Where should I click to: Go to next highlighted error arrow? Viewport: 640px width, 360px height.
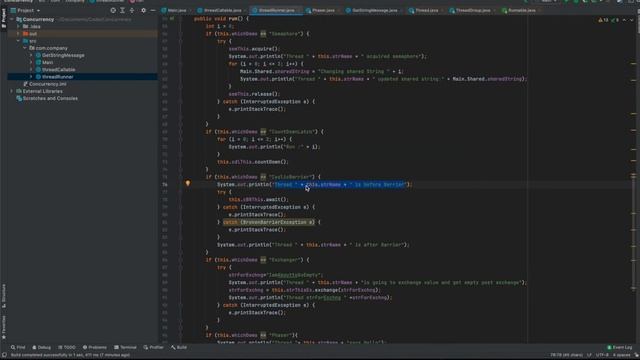point(631,20)
